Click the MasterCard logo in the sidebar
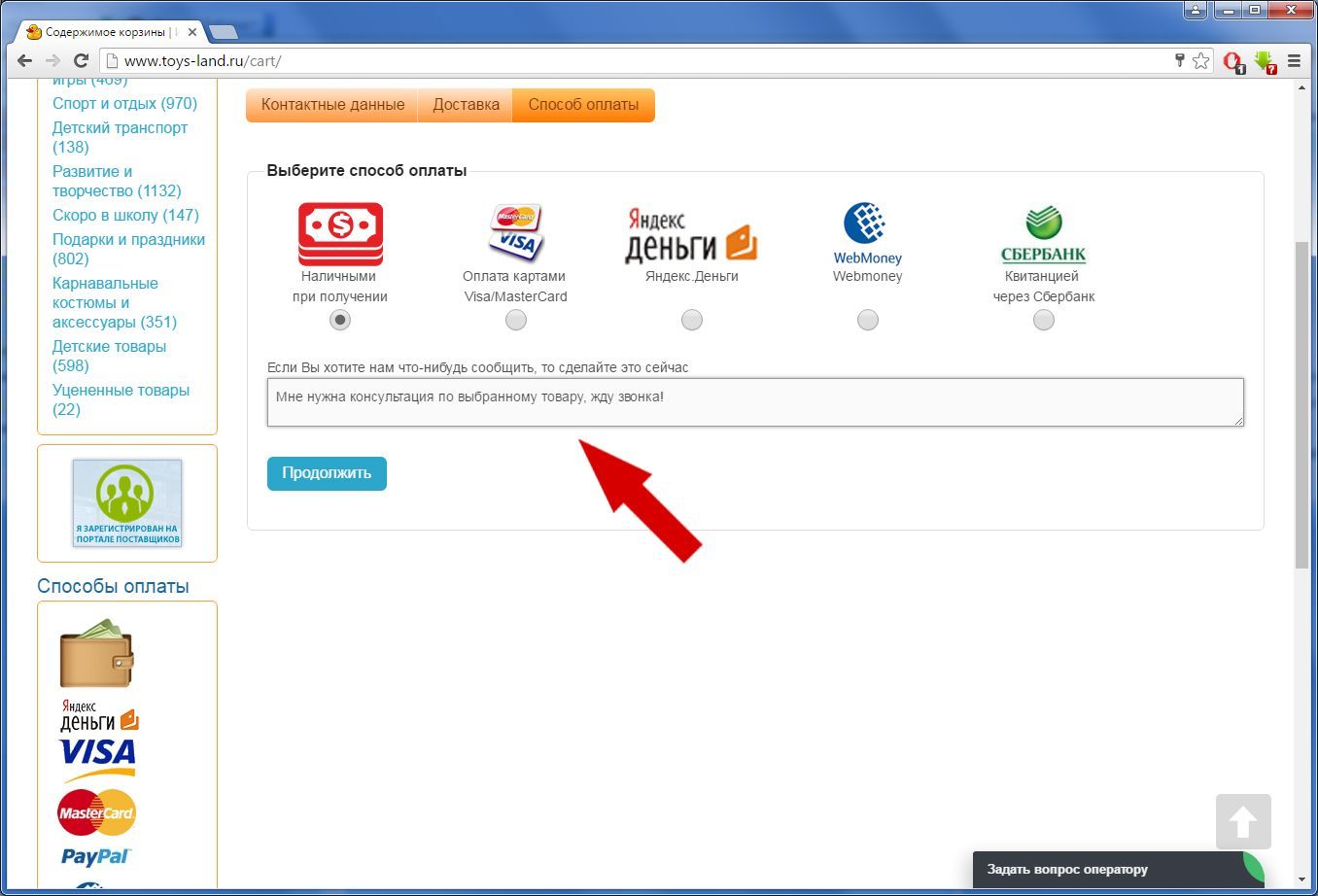 [96, 812]
